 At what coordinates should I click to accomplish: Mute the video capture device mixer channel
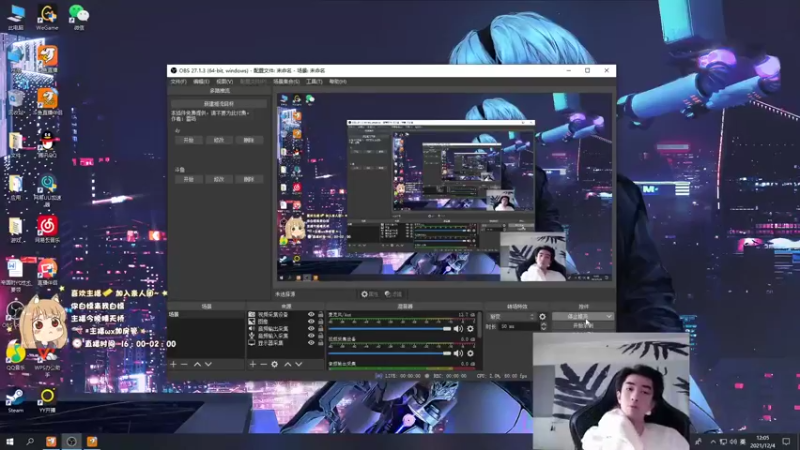458,353
